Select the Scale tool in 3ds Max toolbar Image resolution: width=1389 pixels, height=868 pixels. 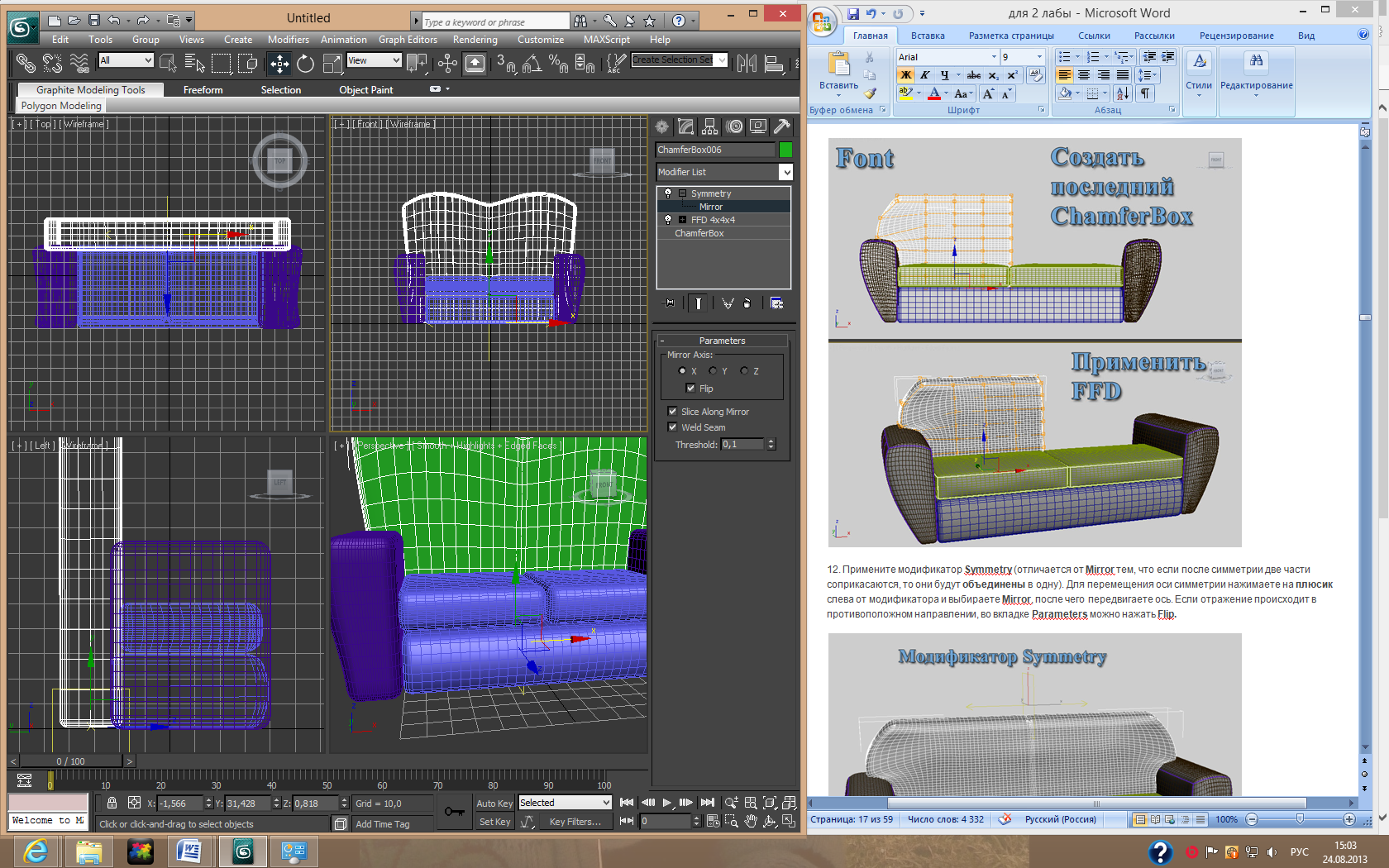[x=332, y=64]
